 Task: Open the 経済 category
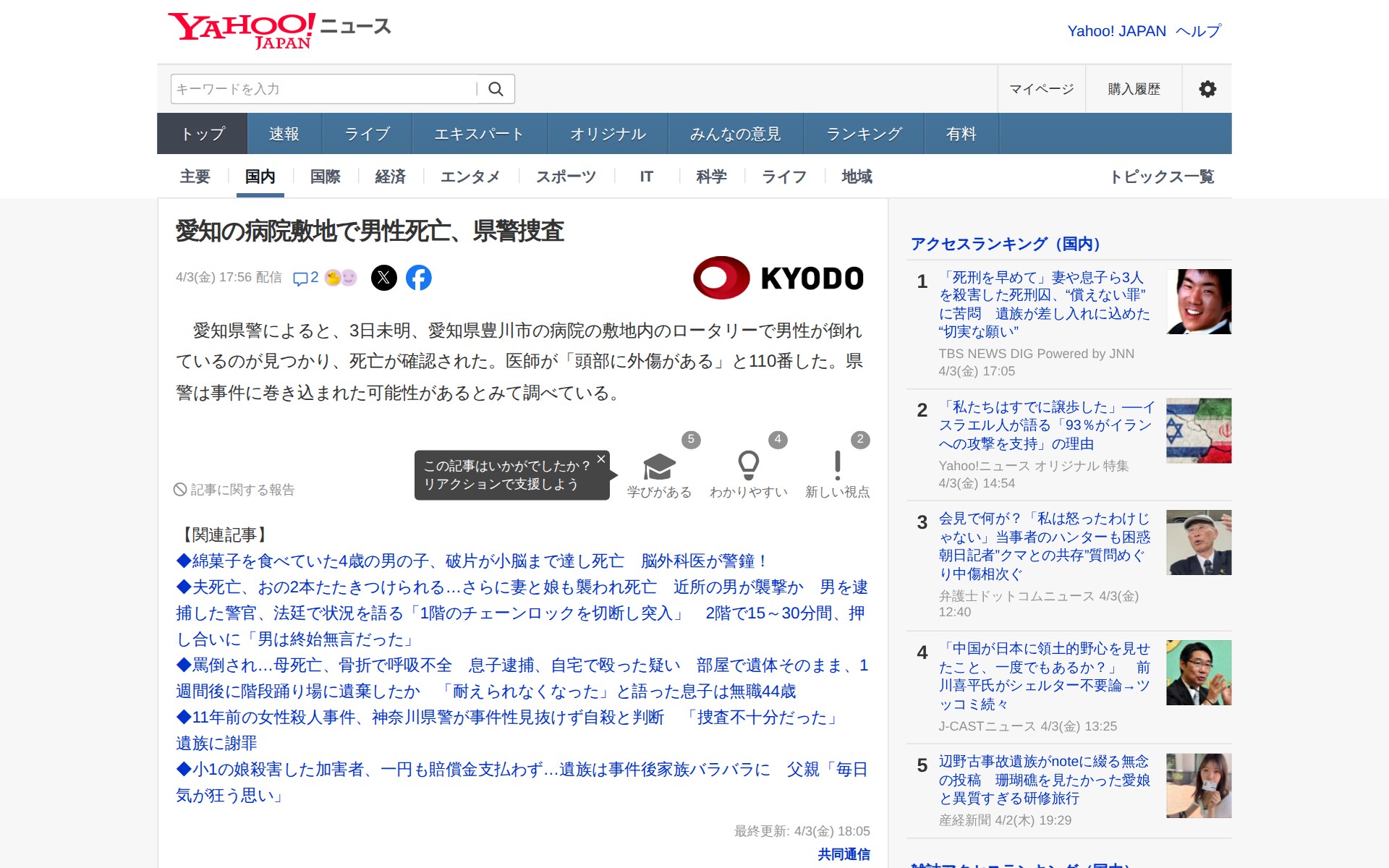pyautogui.click(x=390, y=176)
